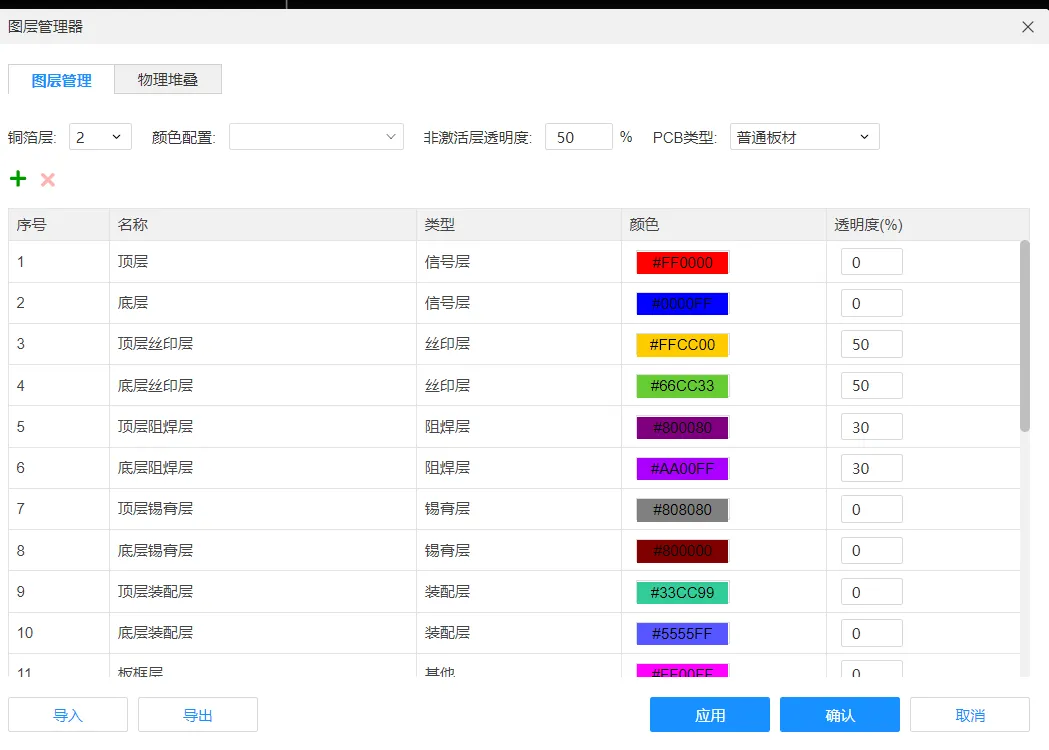Switch to the 物理堆叠 tab
The height and width of the screenshot is (750, 1049).
click(x=167, y=80)
